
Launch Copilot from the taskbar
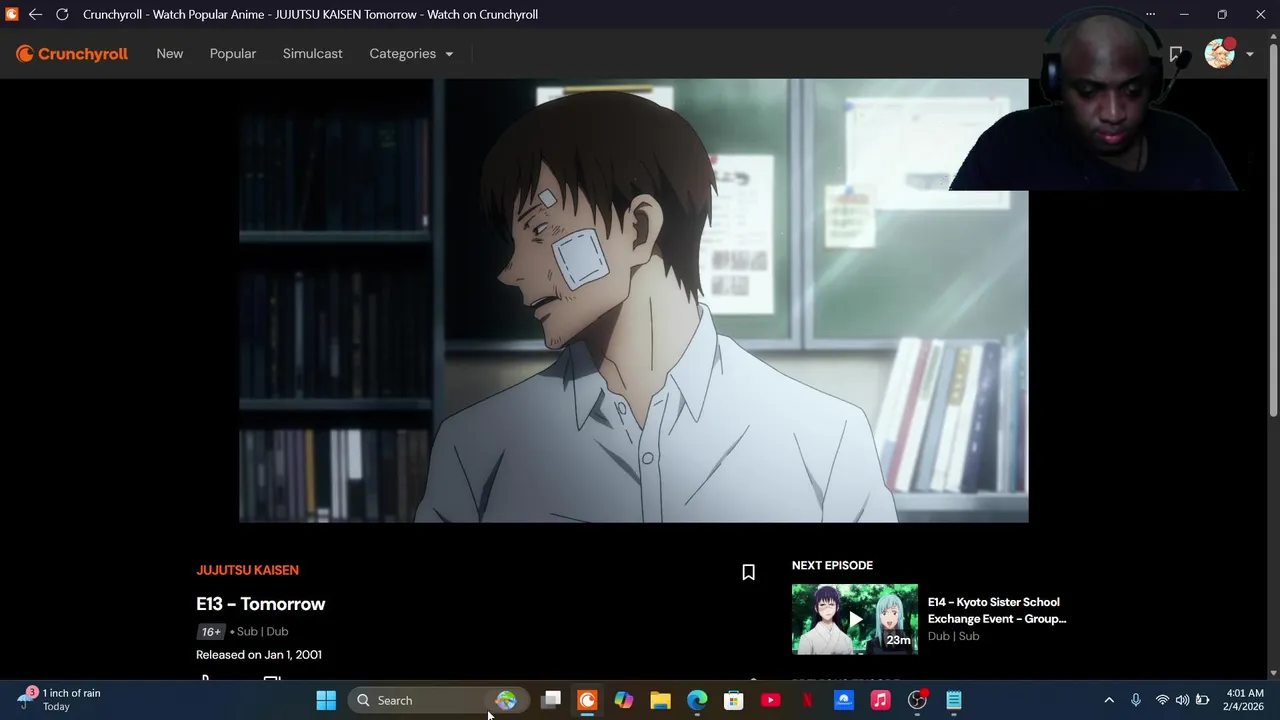(624, 700)
